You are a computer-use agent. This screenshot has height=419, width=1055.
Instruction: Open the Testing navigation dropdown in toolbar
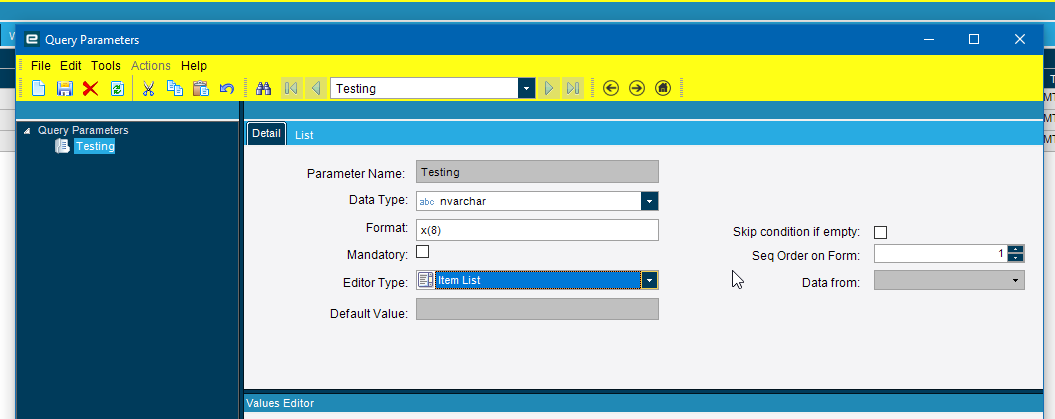click(527, 88)
